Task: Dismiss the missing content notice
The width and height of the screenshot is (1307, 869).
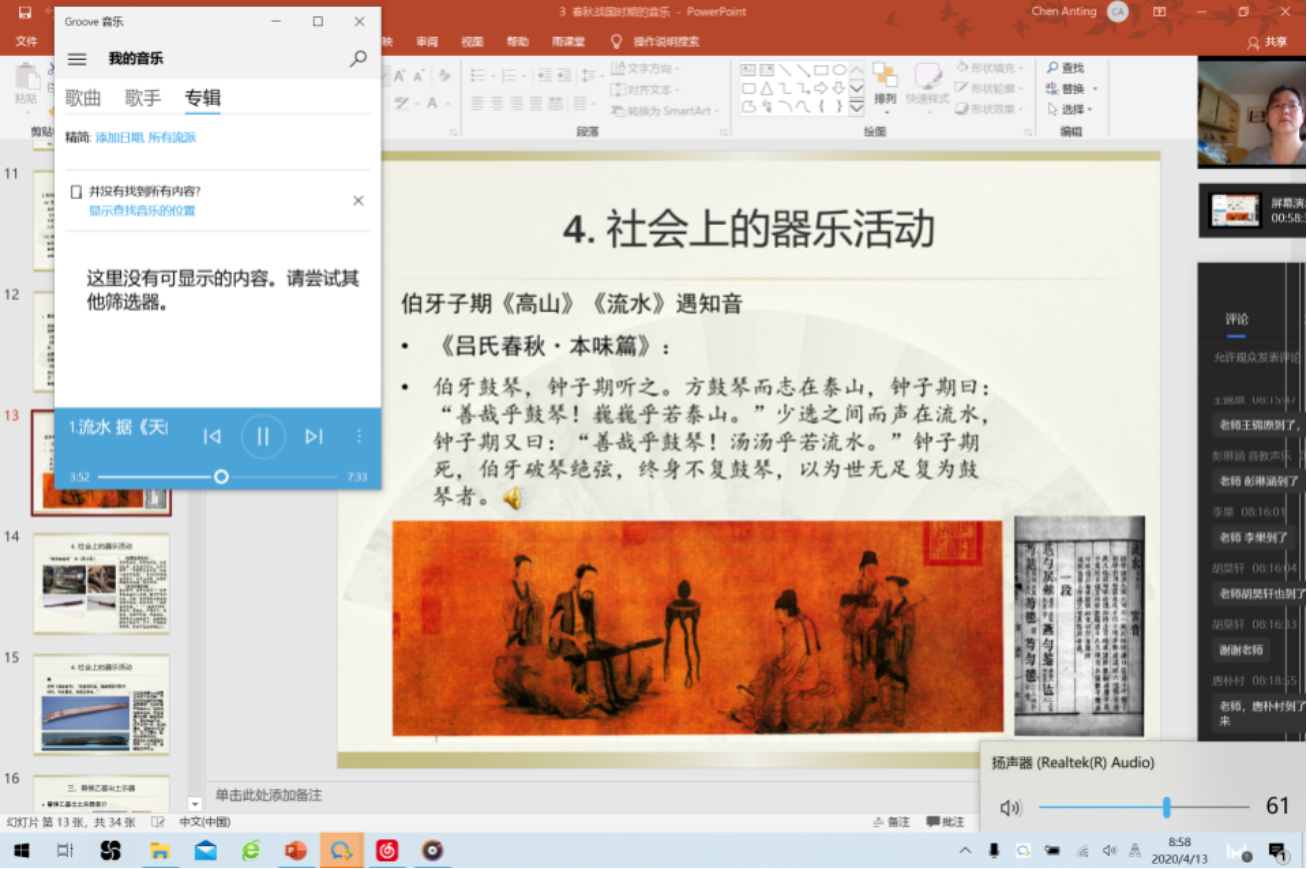Action: click(x=358, y=201)
